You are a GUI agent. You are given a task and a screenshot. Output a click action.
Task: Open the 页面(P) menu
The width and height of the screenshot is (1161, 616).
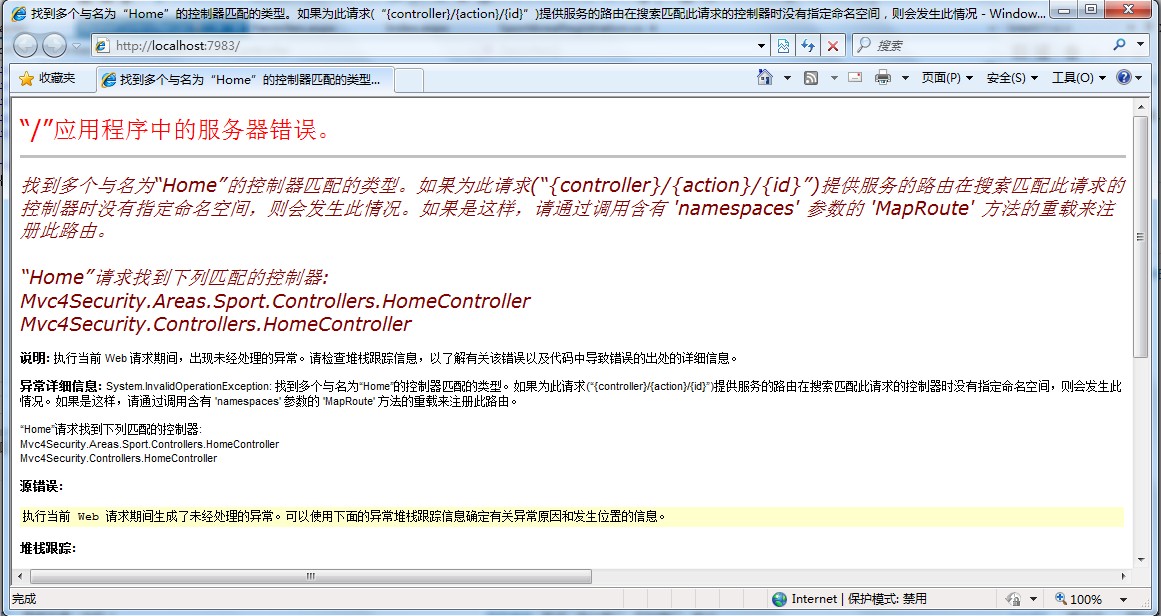click(x=947, y=78)
